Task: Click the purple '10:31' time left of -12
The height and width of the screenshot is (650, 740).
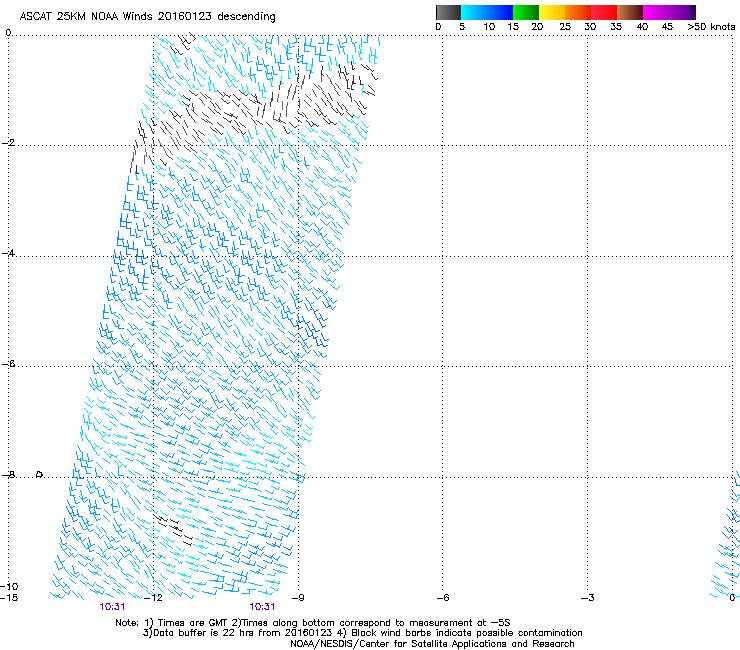Action: (112, 607)
